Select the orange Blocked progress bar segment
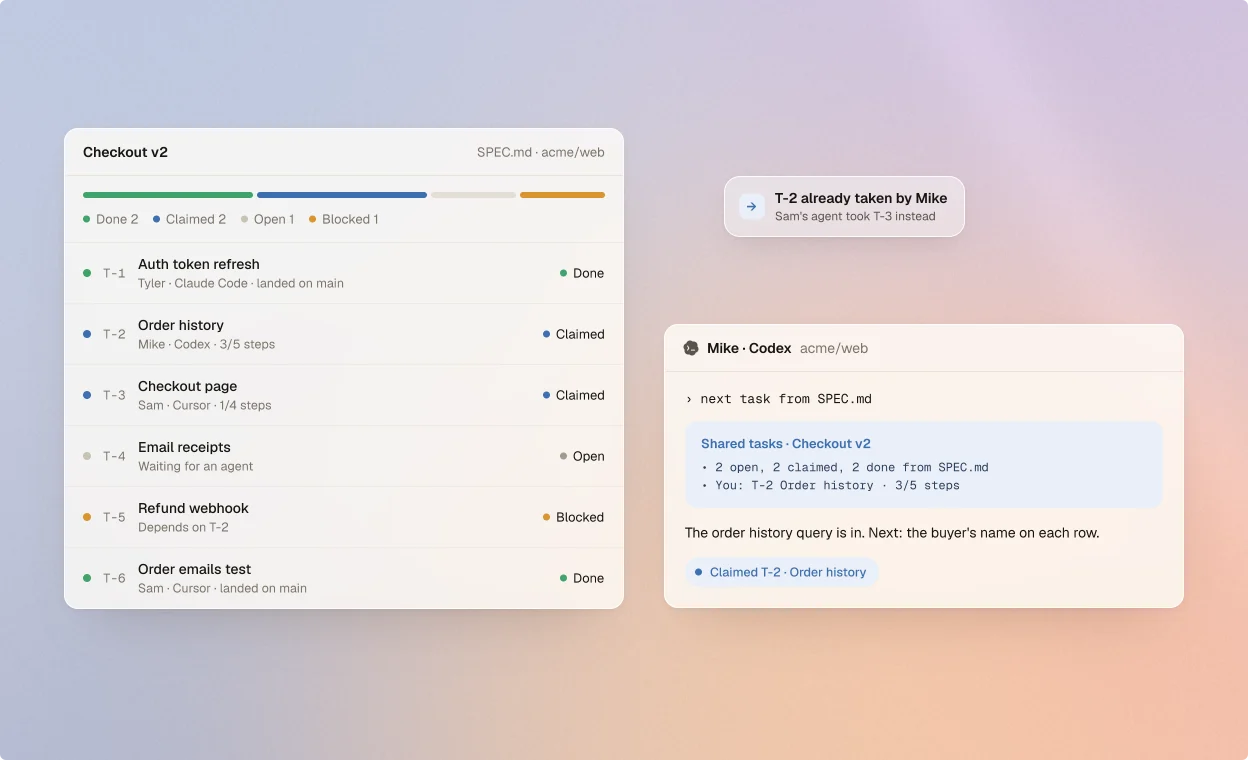1248x760 pixels. (x=562, y=195)
